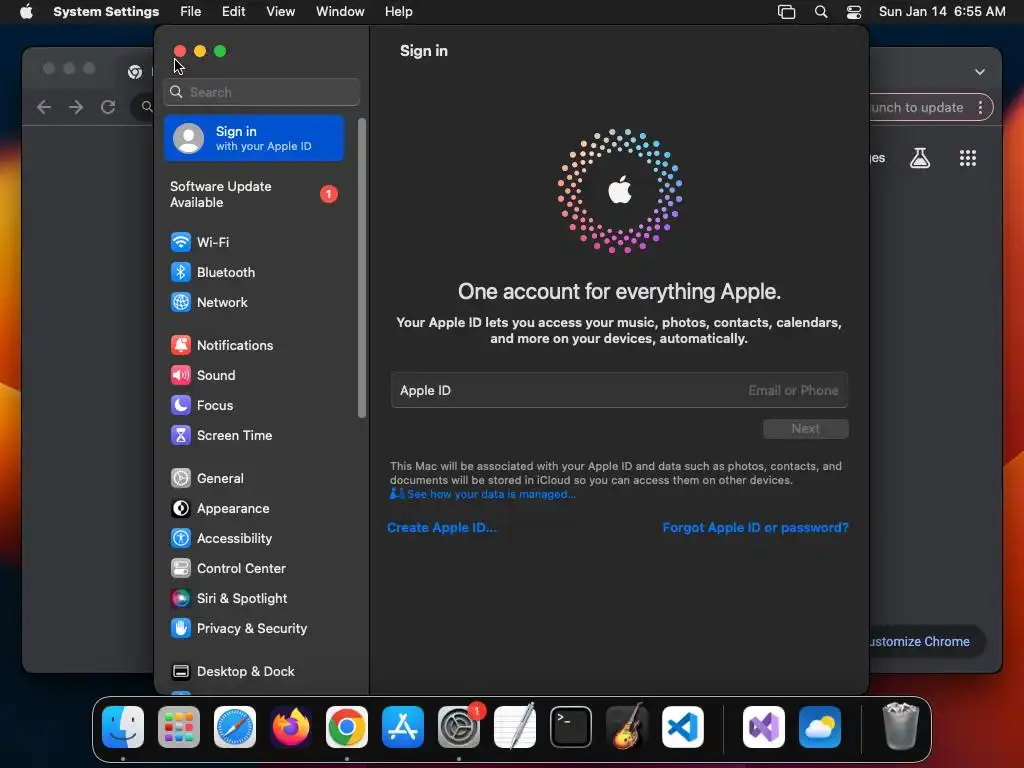Open the Apple menu
This screenshot has width=1024, height=768.
click(26, 12)
